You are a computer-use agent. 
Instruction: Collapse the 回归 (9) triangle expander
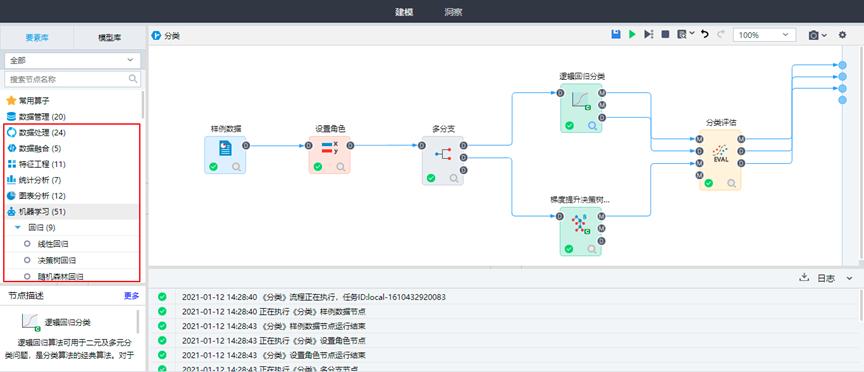pyautogui.click(x=18, y=227)
